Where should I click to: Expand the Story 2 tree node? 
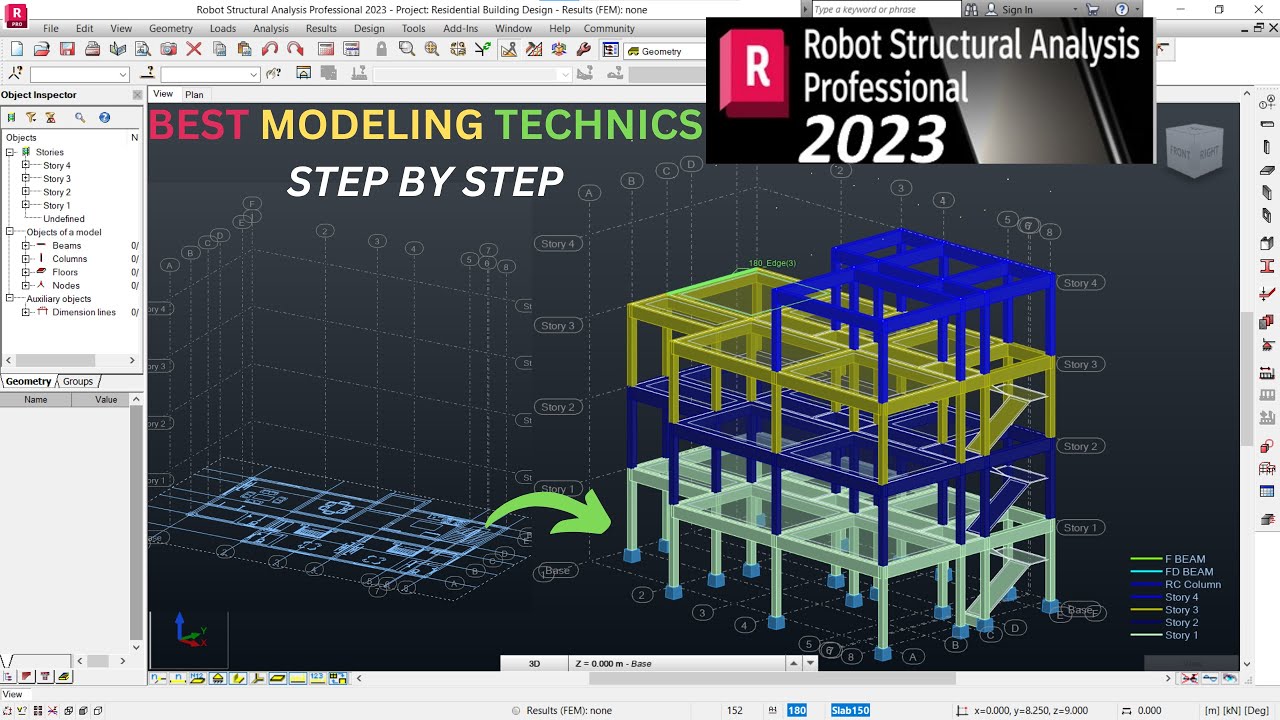coord(26,192)
